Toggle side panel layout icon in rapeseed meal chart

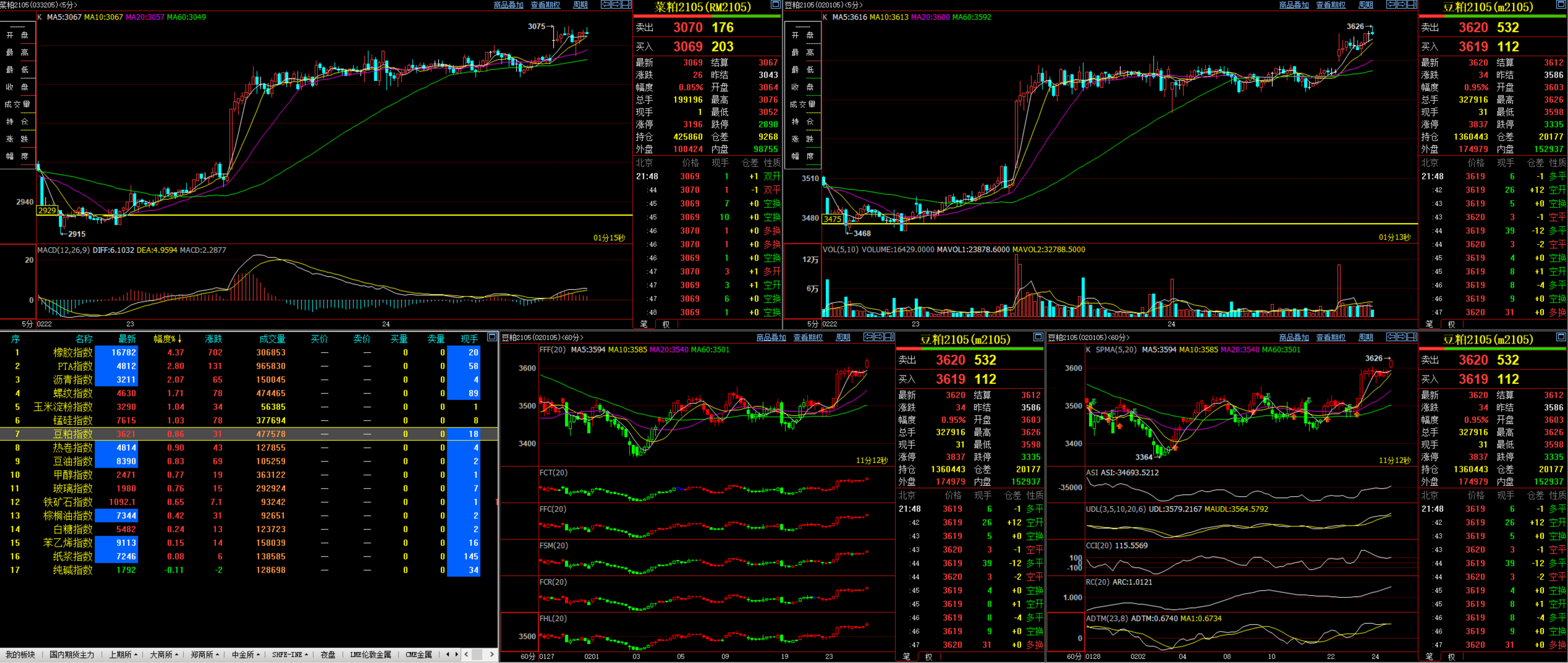[x=626, y=4]
